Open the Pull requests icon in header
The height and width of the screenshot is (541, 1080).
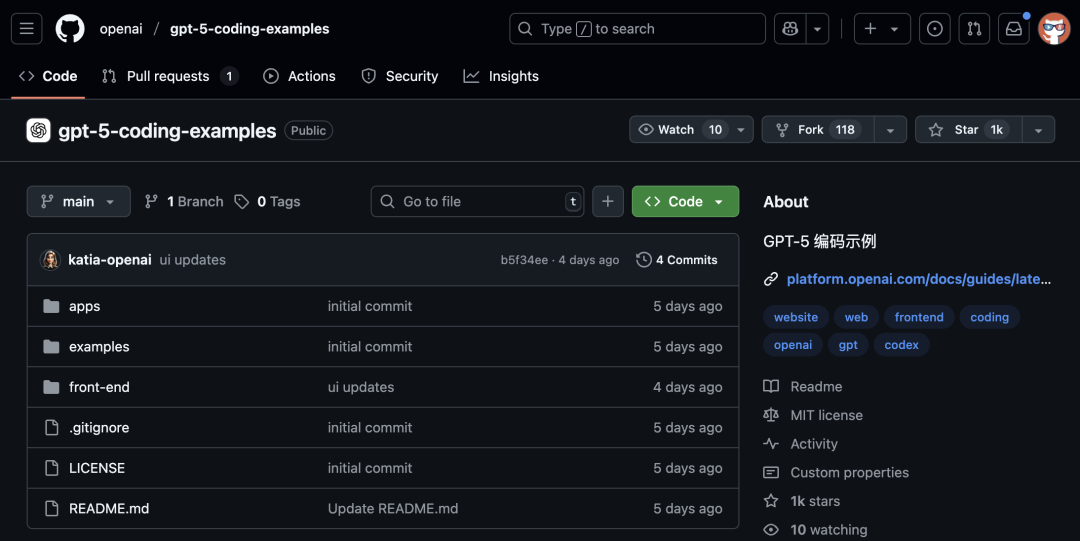[x=974, y=29]
